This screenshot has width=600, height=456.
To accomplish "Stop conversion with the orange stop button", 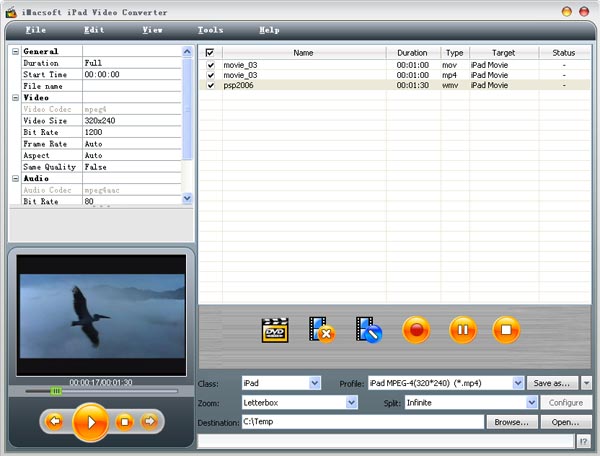I will tap(506, 330).
